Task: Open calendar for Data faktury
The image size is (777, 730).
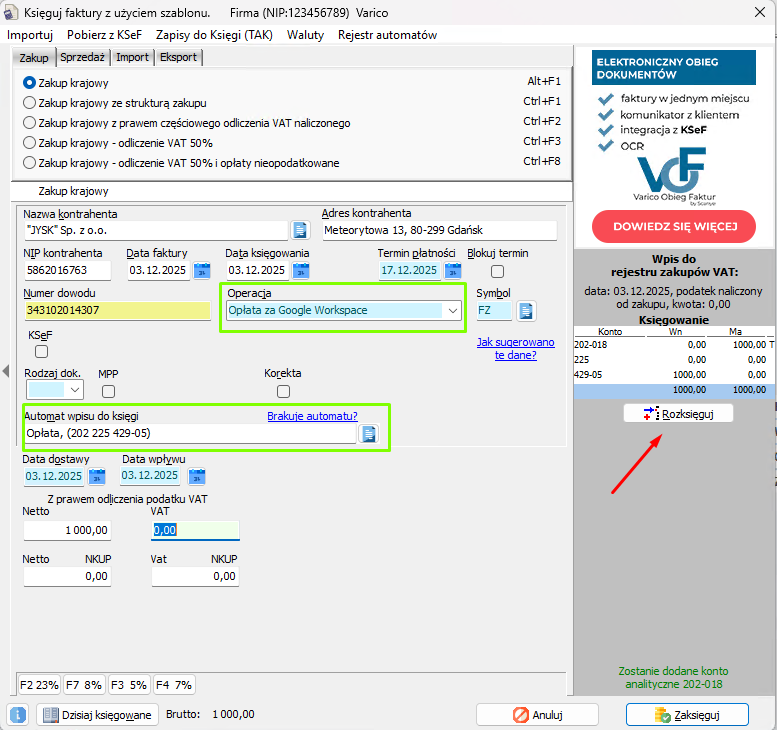Action: pos(202,270)
